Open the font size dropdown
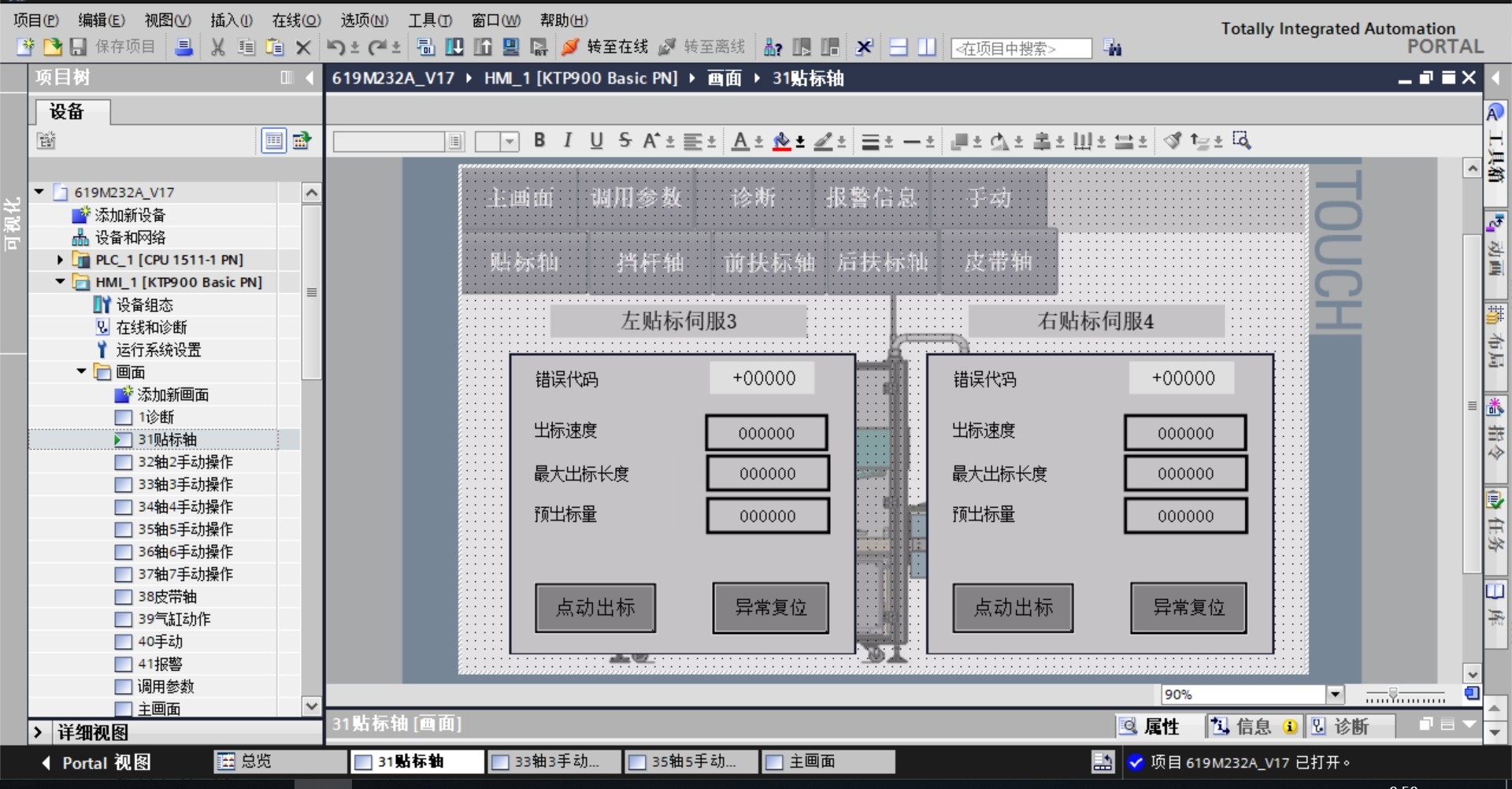Screen dimensions: 1512x789 [510, 141]
